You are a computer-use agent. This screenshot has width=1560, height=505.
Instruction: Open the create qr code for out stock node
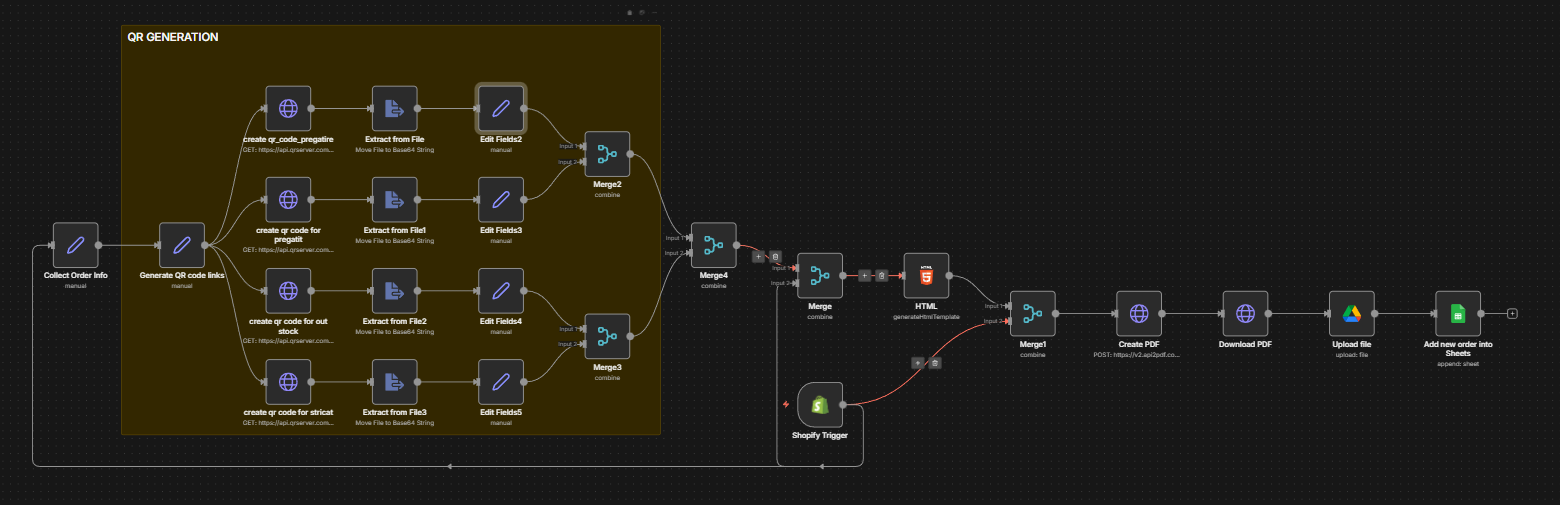(288, 291)
